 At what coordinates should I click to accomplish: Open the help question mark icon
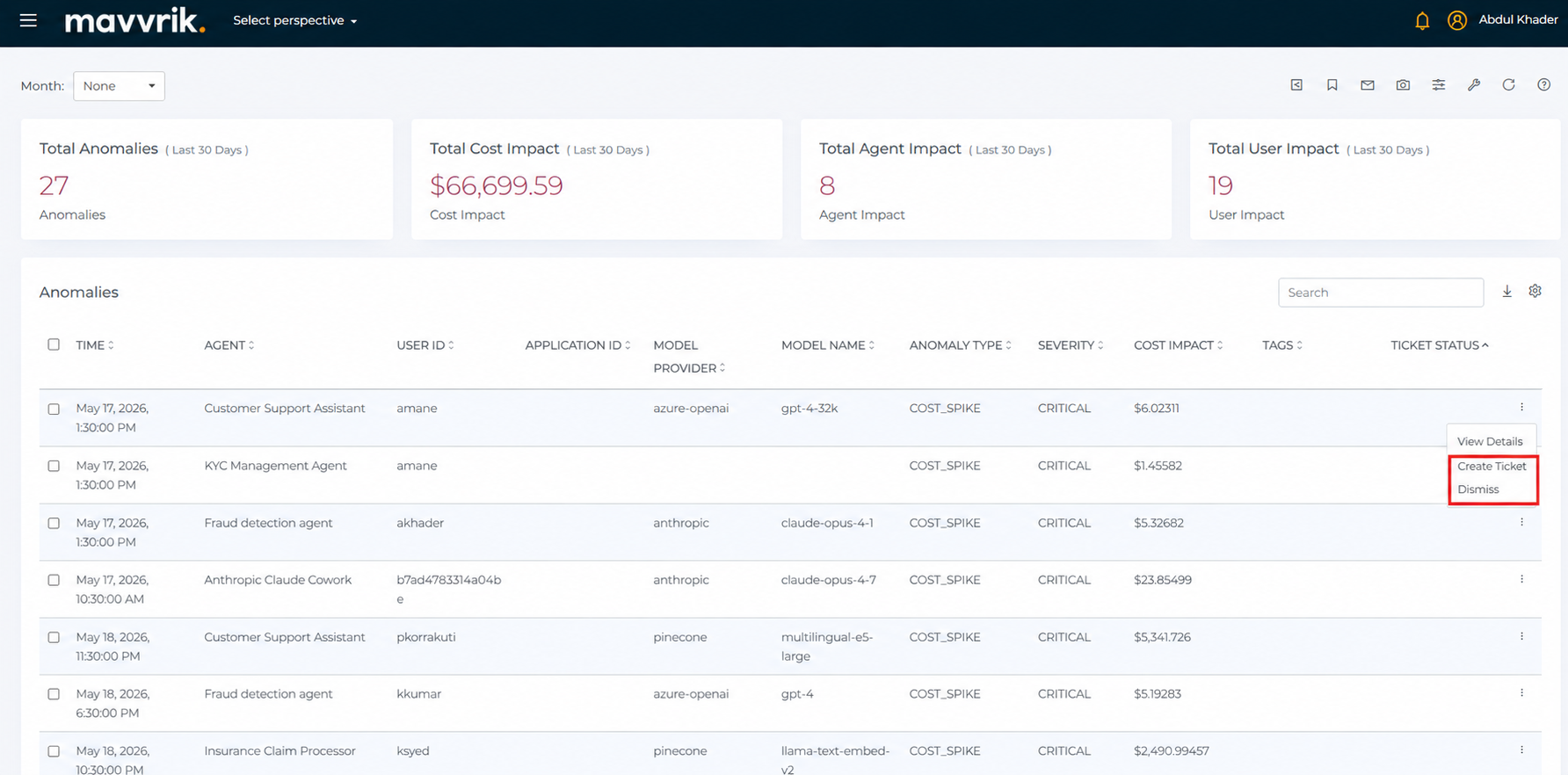click(1544, 85)
